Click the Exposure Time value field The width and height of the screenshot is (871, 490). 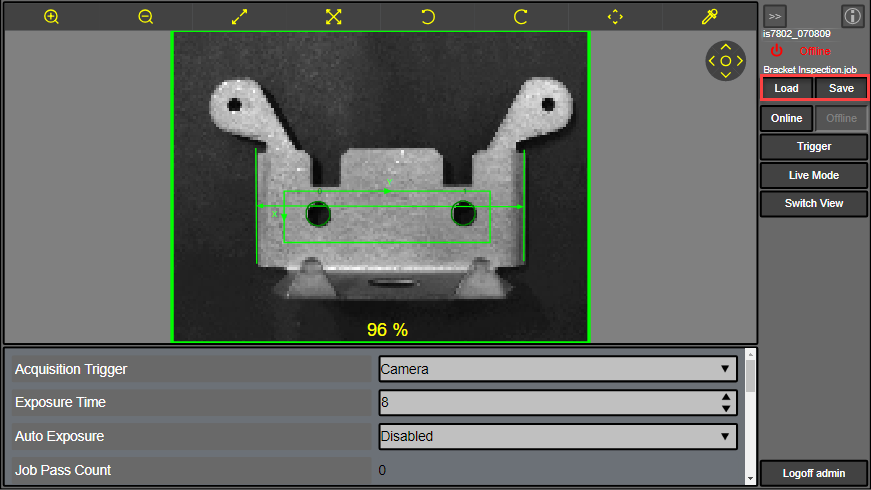coord(545,402)
